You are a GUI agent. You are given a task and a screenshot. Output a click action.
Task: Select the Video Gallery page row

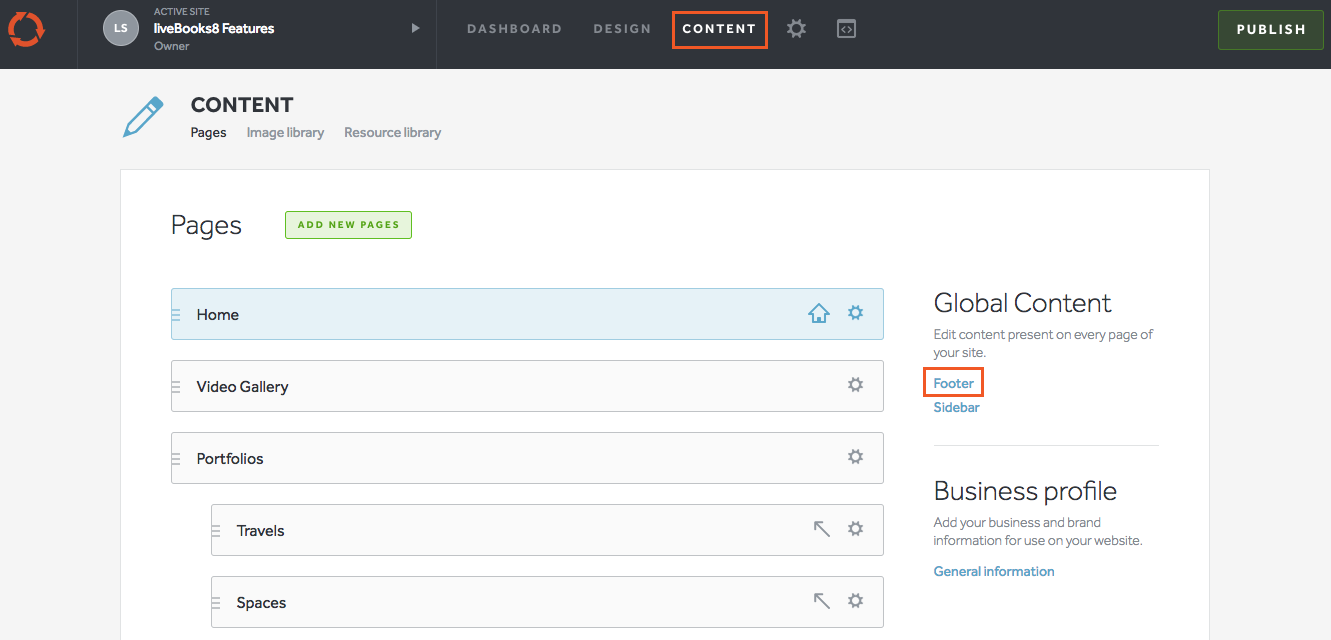point(500,386)
